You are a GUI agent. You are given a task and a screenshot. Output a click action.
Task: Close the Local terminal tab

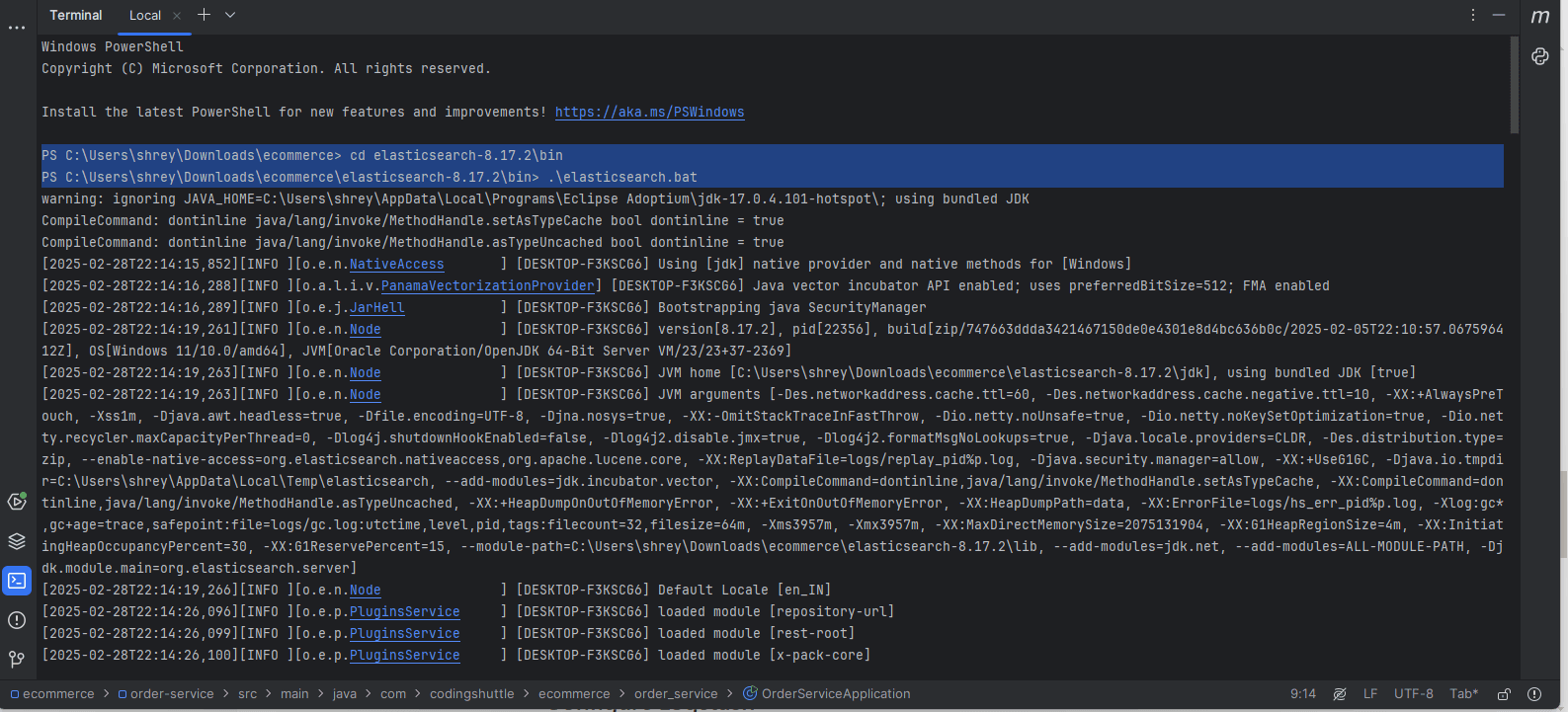(x=177, y=16)
